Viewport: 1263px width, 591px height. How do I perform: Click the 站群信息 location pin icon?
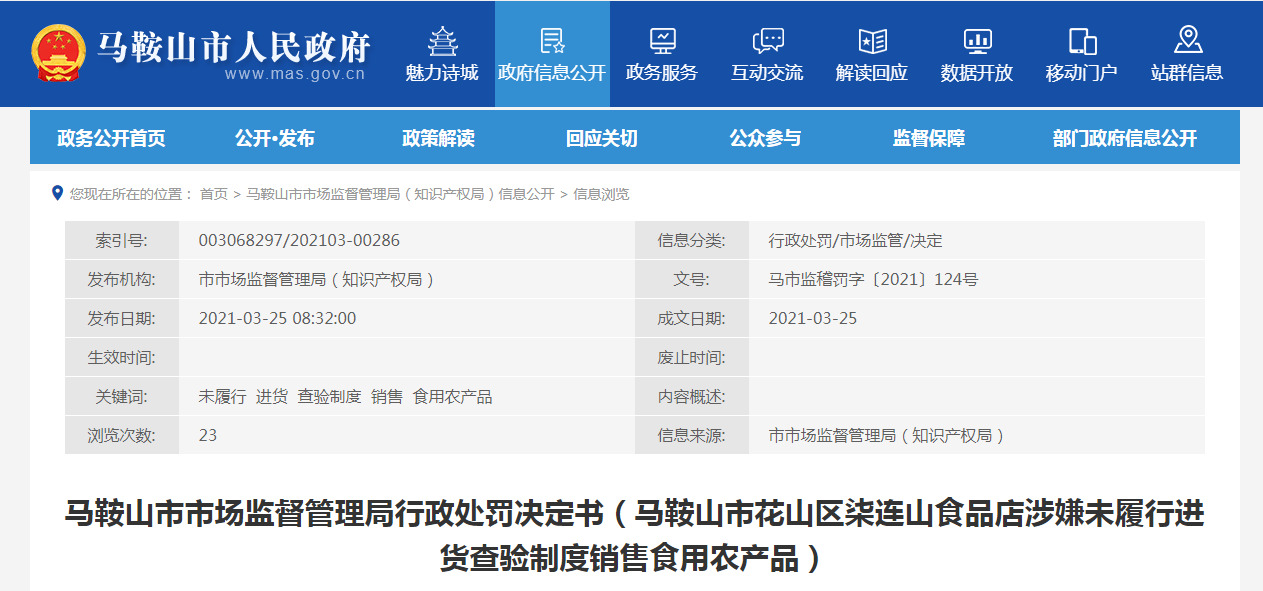(x=1187, y=40)
